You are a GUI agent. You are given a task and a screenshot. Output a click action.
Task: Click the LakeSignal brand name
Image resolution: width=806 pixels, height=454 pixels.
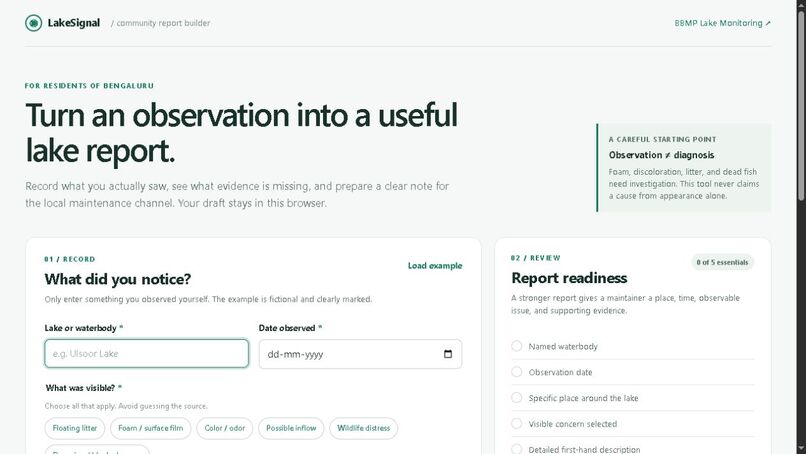[x=74, y=23]
